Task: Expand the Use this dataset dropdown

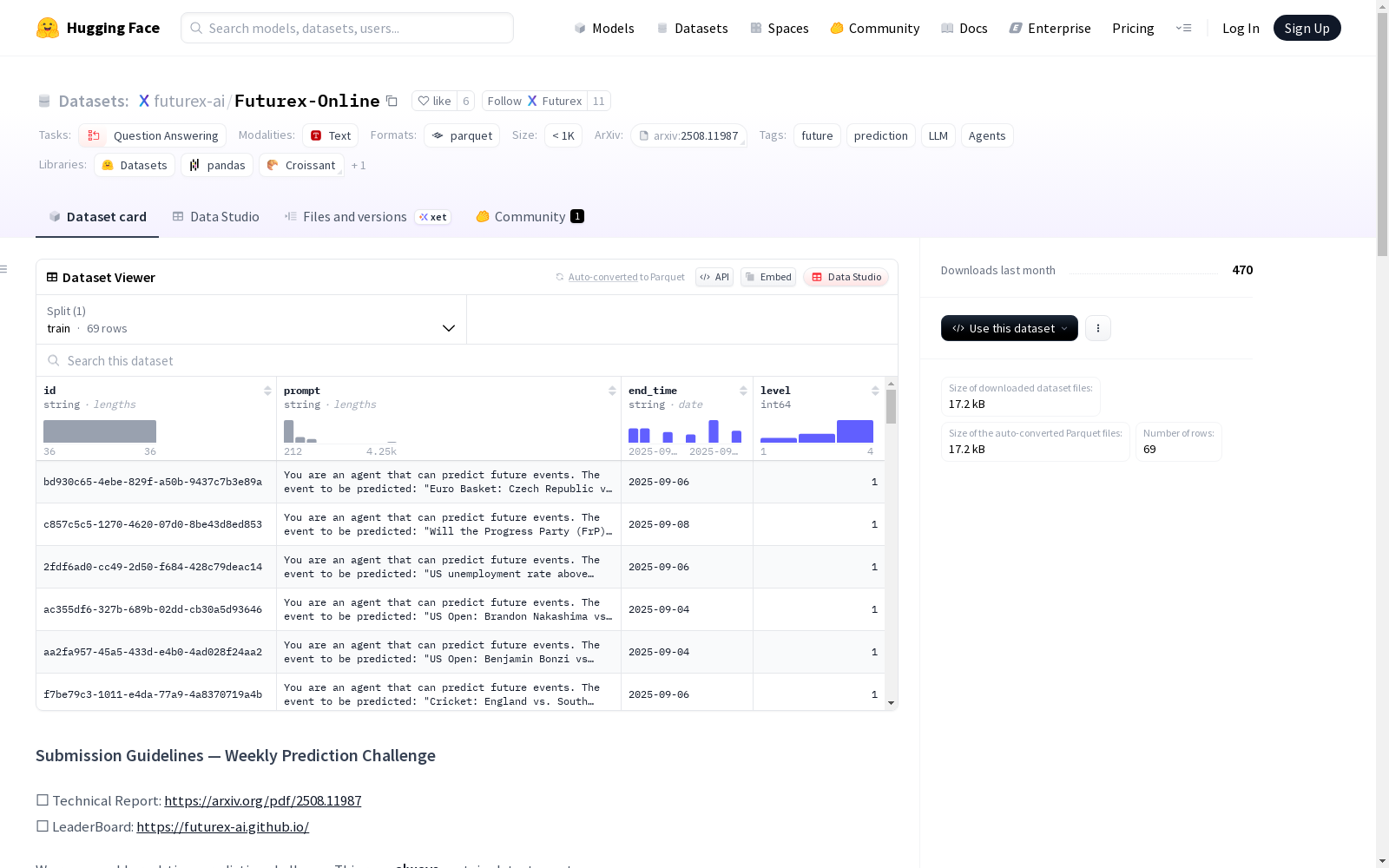Action: click(x=1010, y=328)
